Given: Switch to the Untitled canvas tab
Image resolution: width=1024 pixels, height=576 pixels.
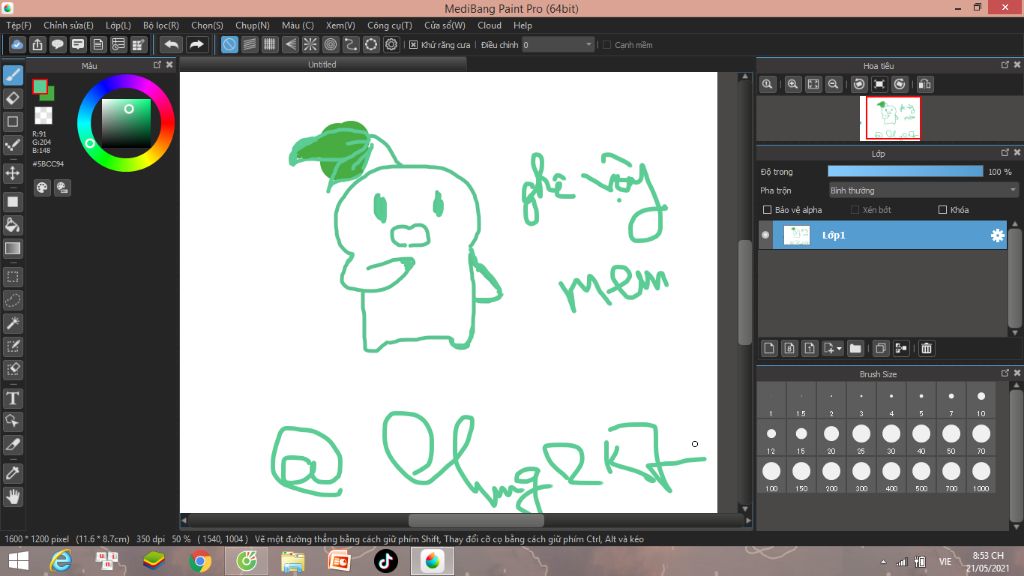Looking at the screenshot, I should coord(323,65).
